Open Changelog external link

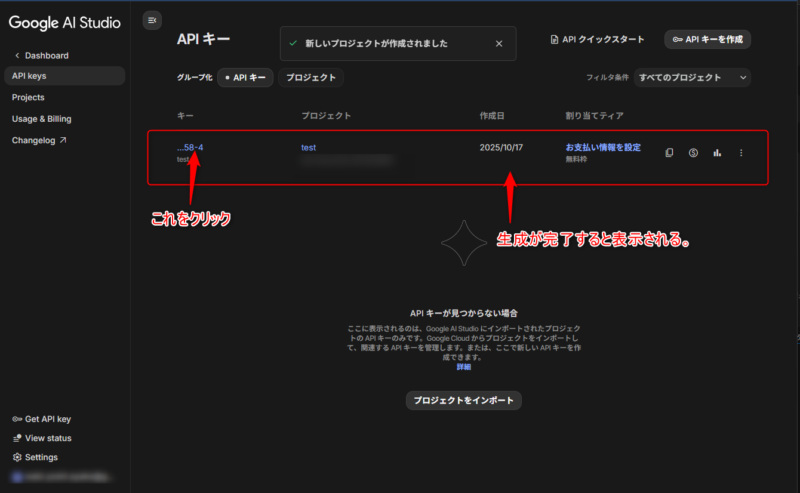39,140
